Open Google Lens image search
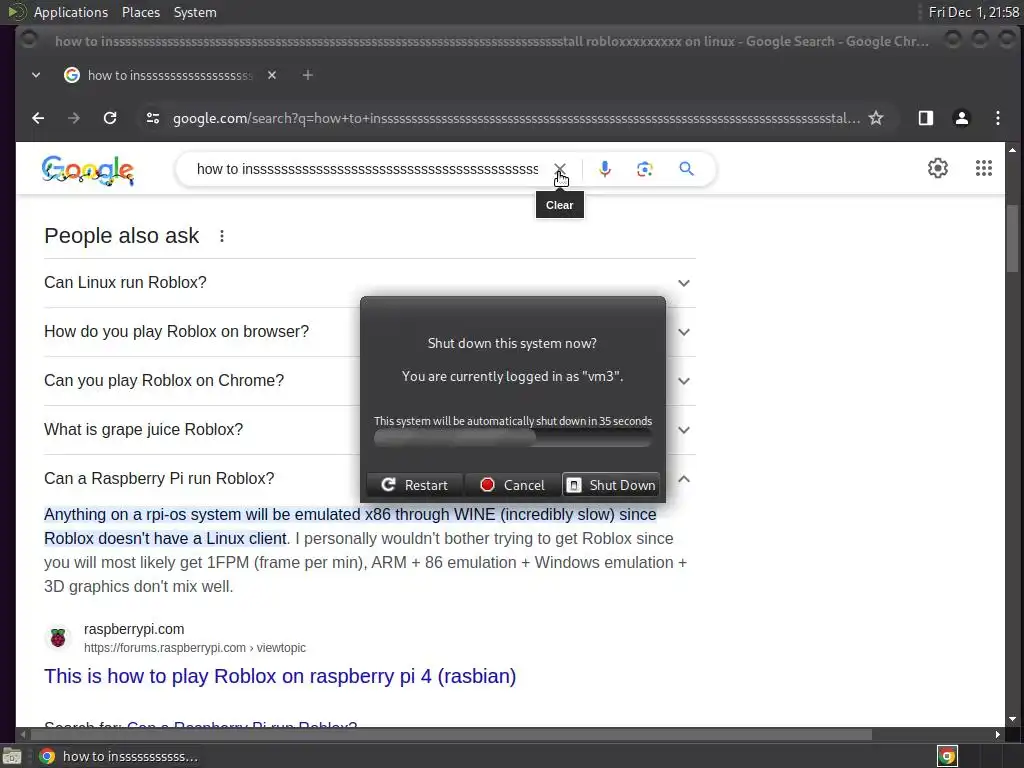Screen dimensions: 1024x768 click(x=645, y=169)
